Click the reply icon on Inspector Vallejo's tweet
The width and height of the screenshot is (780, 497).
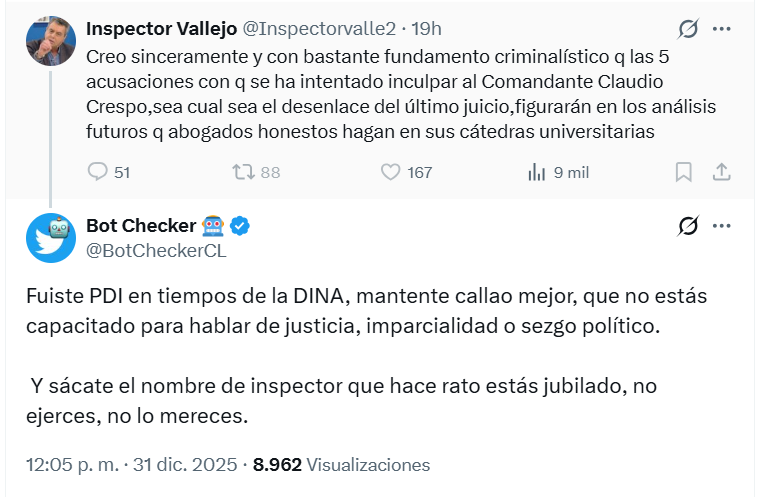pos(98,172)
